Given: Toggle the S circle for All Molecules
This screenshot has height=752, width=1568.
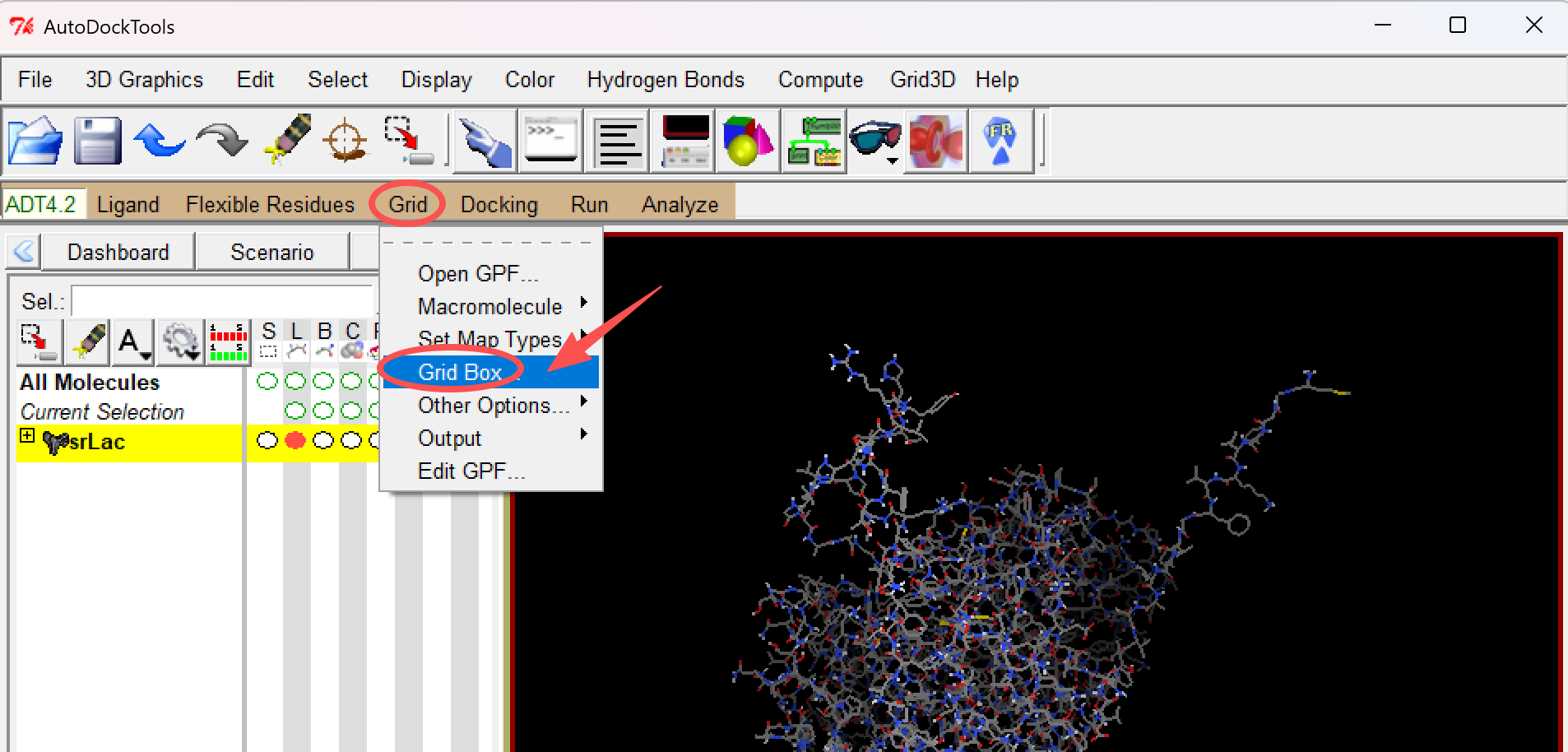Looking at the screenshot, I should [267, 381].
